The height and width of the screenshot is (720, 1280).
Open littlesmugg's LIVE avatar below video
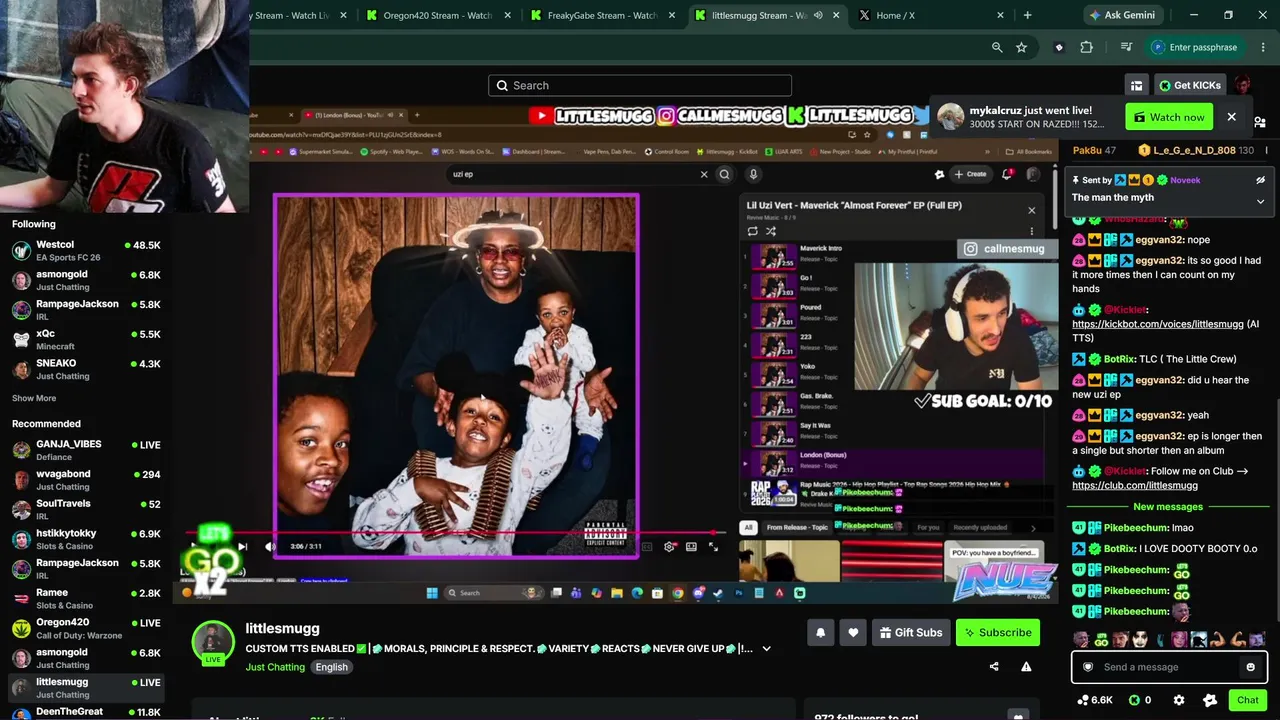coord(213,643)
